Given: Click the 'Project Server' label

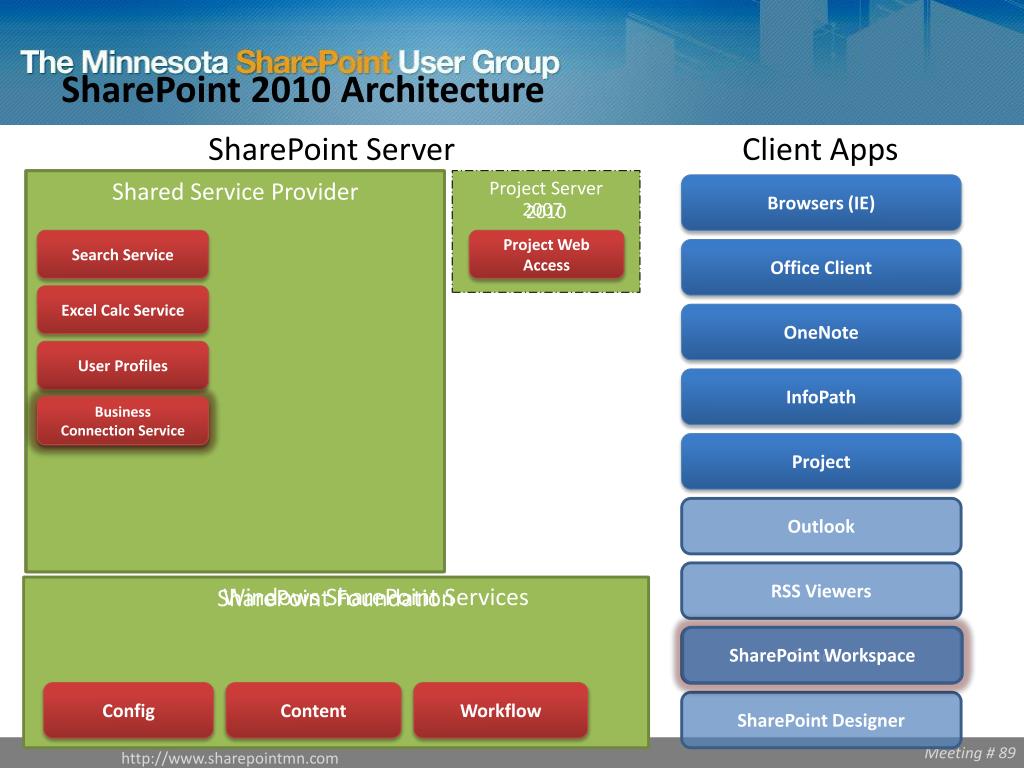Looking at the screenshot, I should point(546,188).
